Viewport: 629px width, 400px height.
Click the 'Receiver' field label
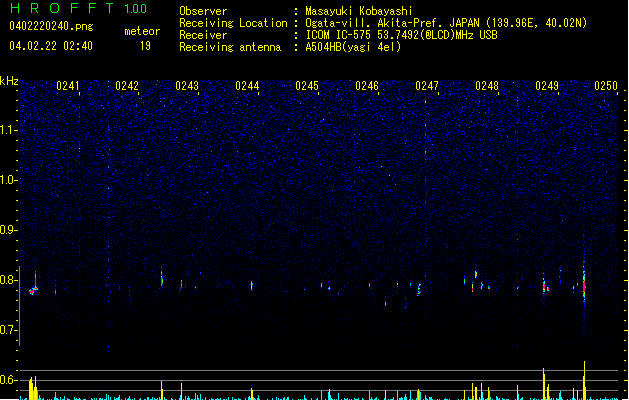[x=203, y=35]
